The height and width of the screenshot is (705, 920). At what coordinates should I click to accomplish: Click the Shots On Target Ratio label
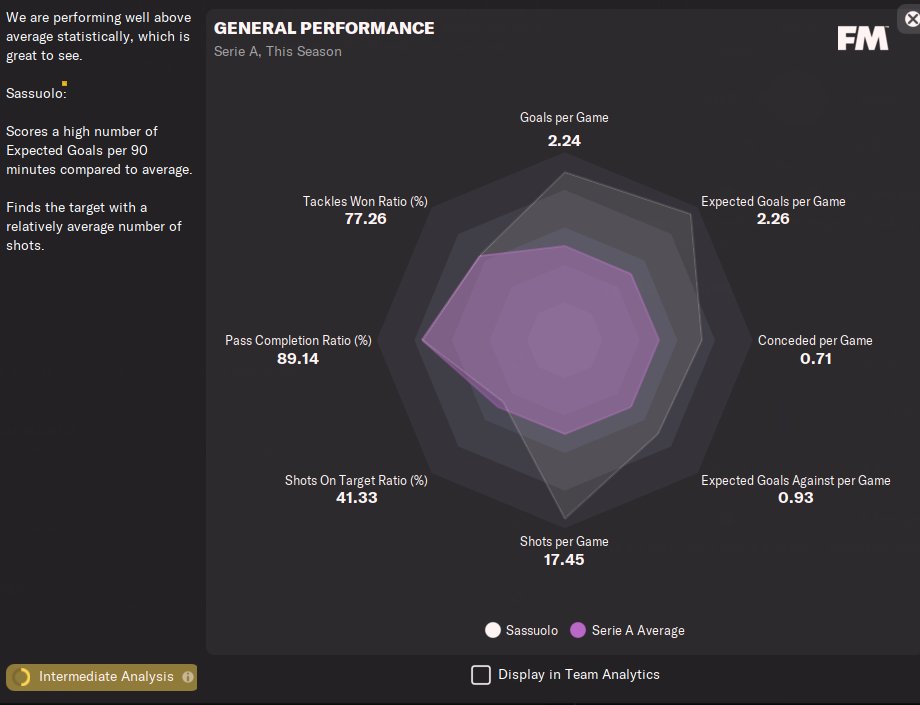coord(356,481)
